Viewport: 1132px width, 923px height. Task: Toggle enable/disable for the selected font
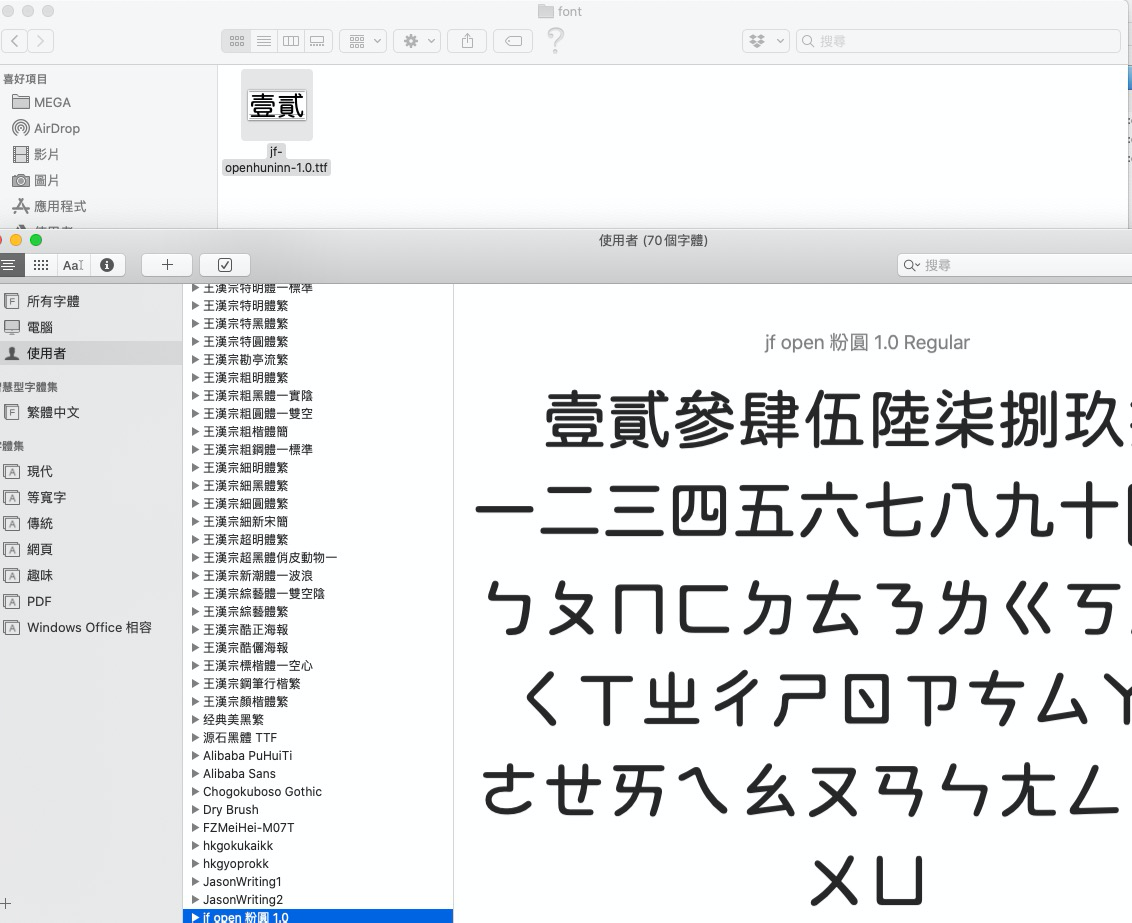tap(225, 265)
